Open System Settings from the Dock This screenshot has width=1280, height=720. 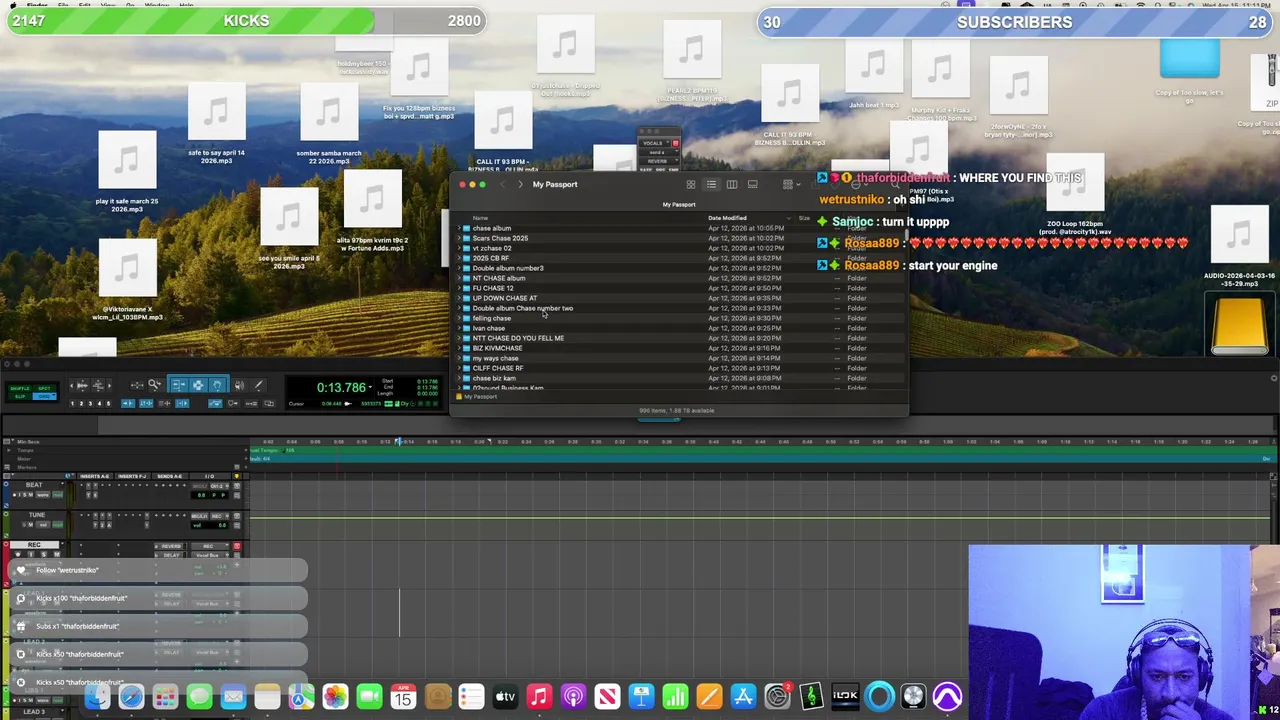(x=777, y=697)
